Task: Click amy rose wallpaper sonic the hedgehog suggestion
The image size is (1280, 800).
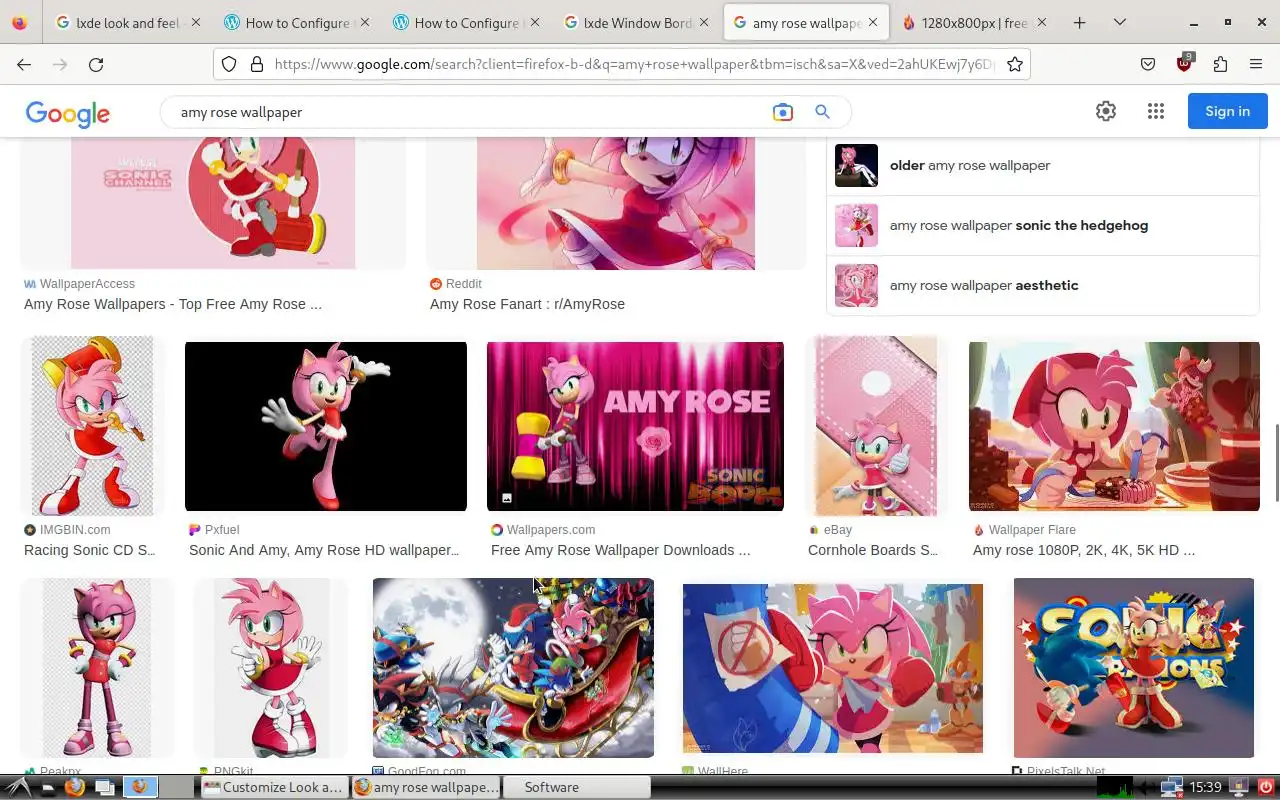Action: tap(1043, 225)
